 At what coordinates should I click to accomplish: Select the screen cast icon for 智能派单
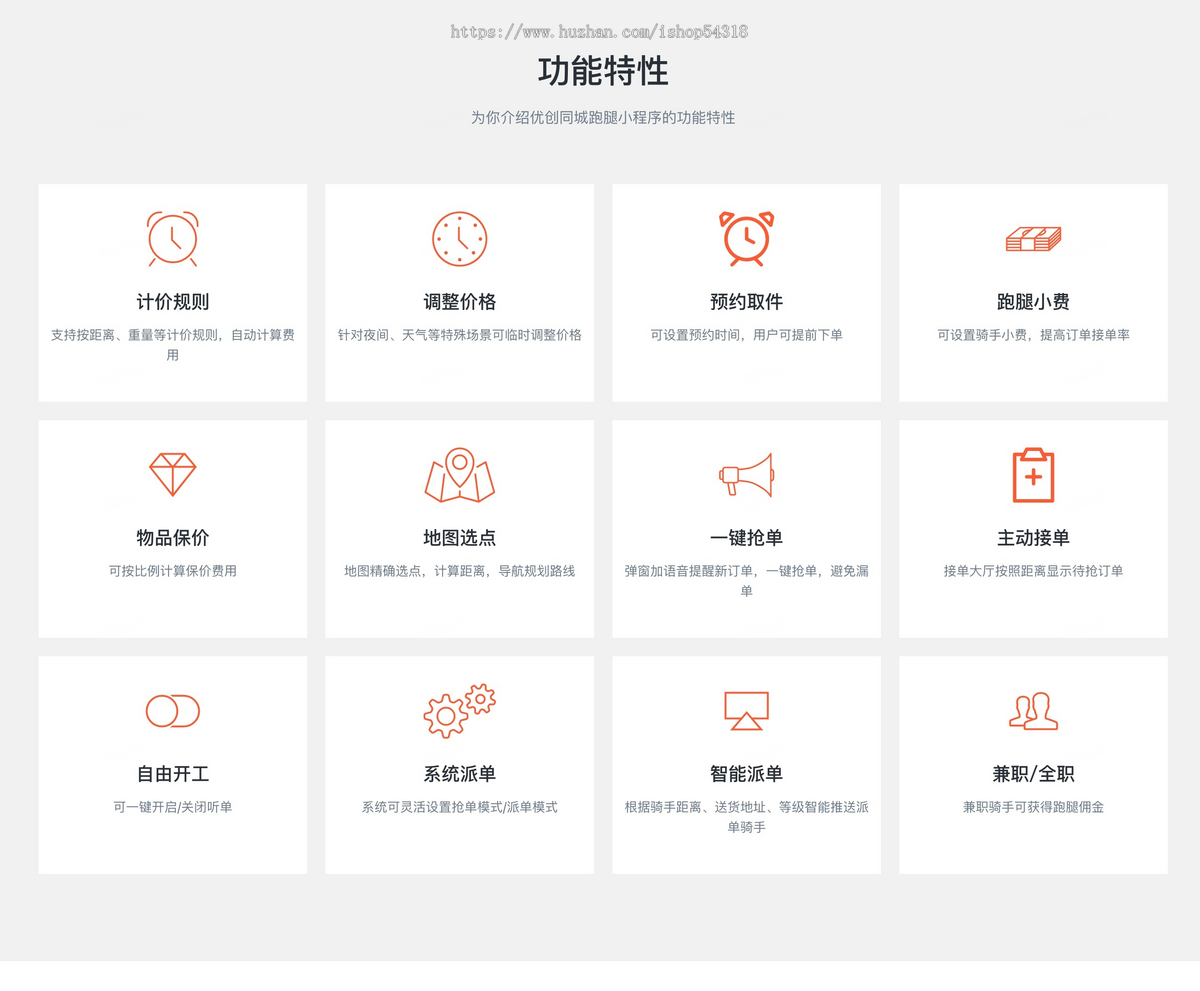(746, 711)
